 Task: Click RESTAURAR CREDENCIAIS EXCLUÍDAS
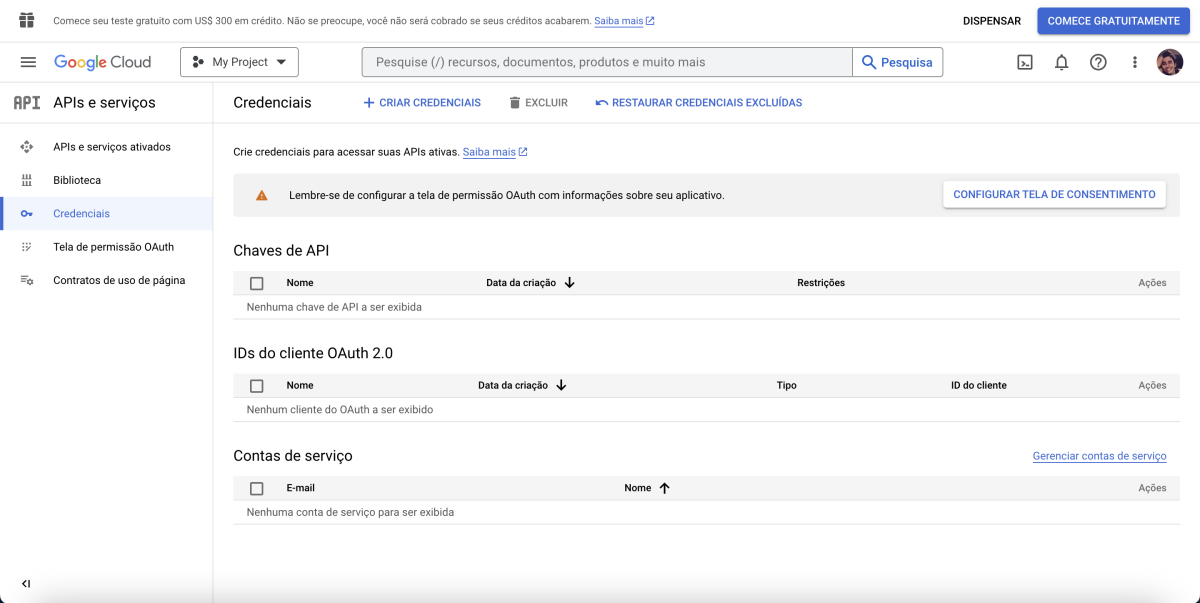pyautogui.click(x=698, y=103)
